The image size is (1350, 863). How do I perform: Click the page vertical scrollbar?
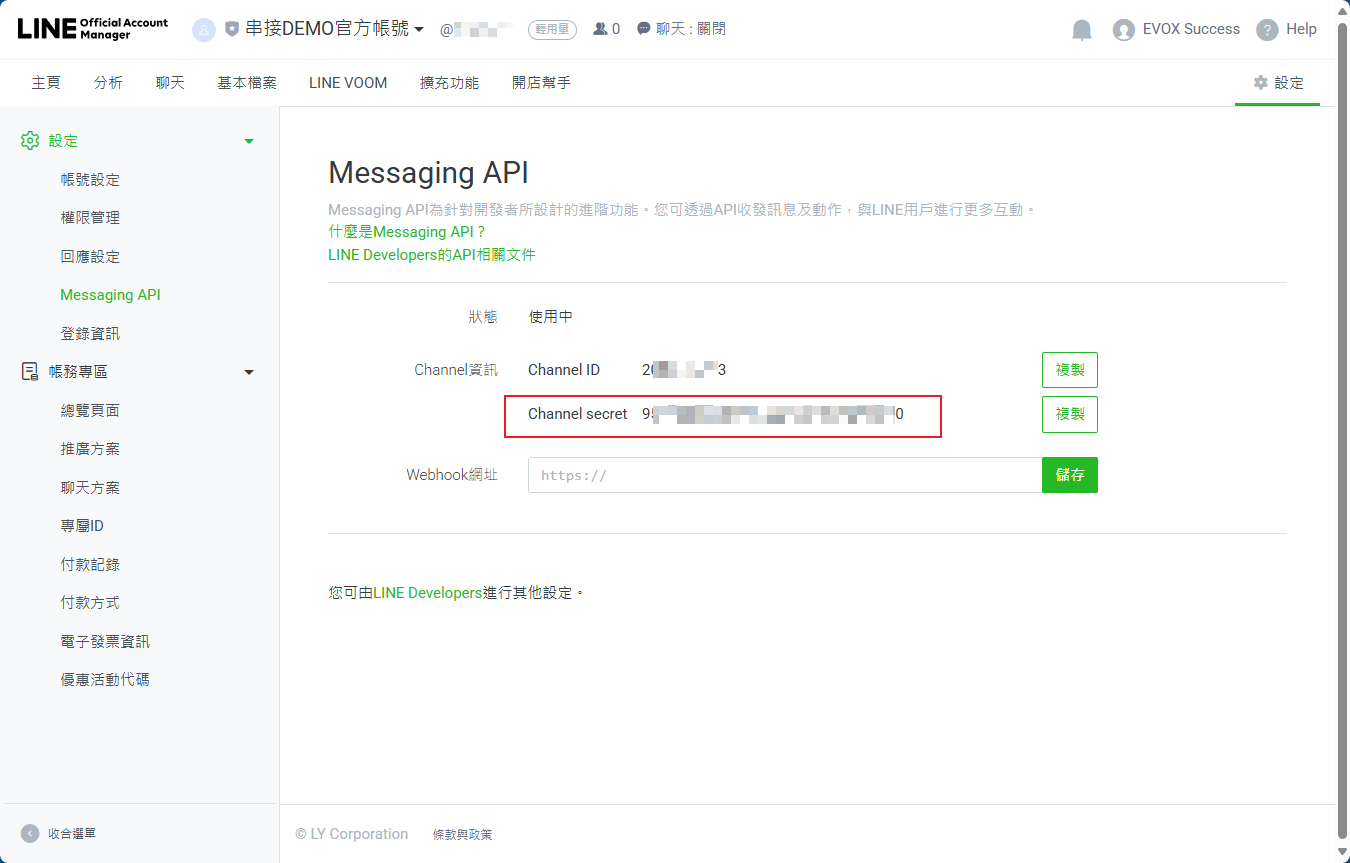coord(1343,431)
